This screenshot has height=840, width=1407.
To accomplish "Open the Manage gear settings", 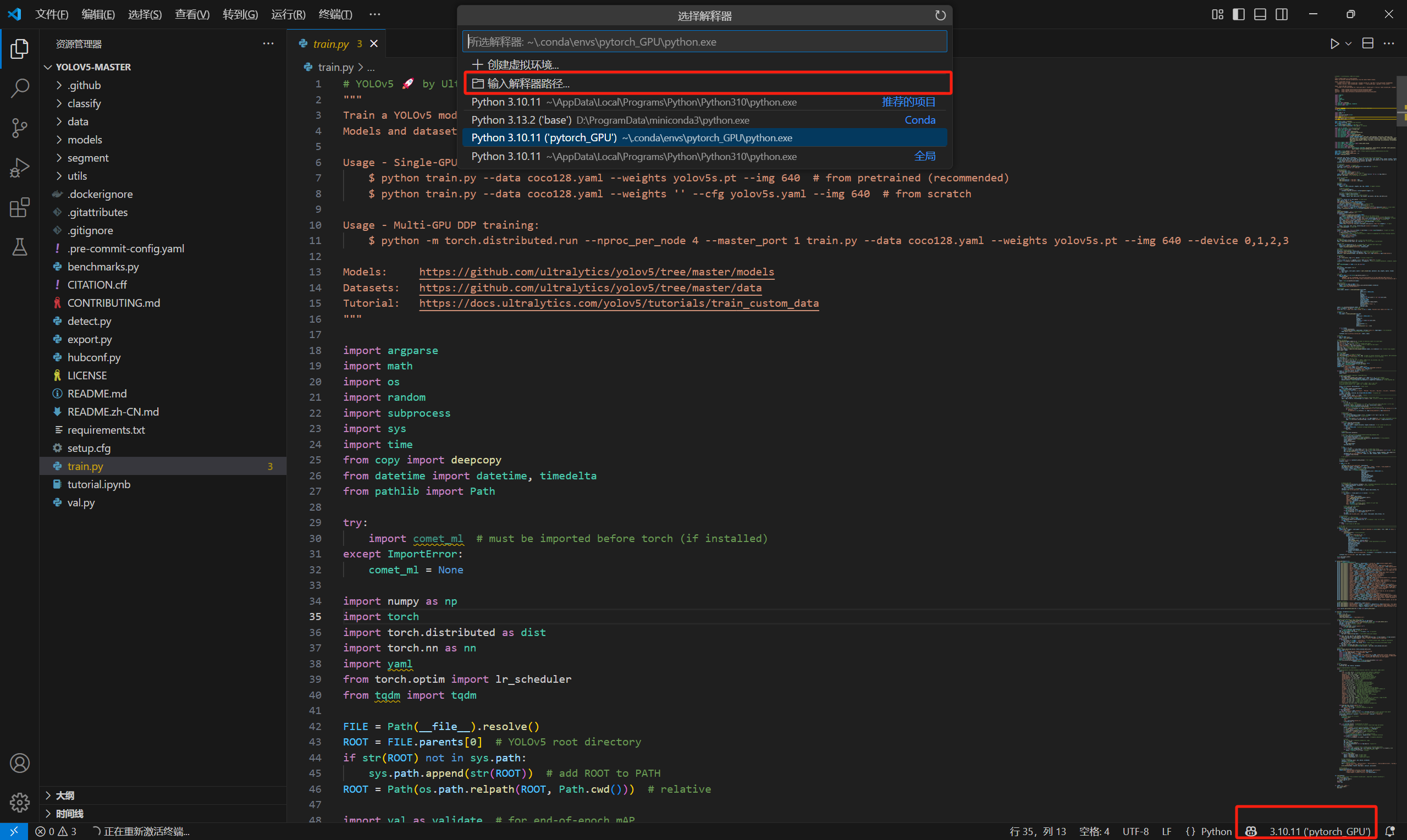I will [x=20, y=802].
